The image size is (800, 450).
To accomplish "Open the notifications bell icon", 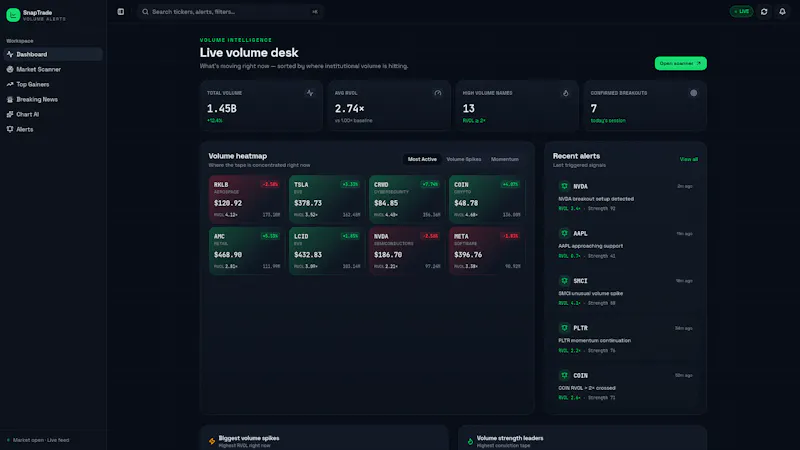I will [x=782, y=12].
